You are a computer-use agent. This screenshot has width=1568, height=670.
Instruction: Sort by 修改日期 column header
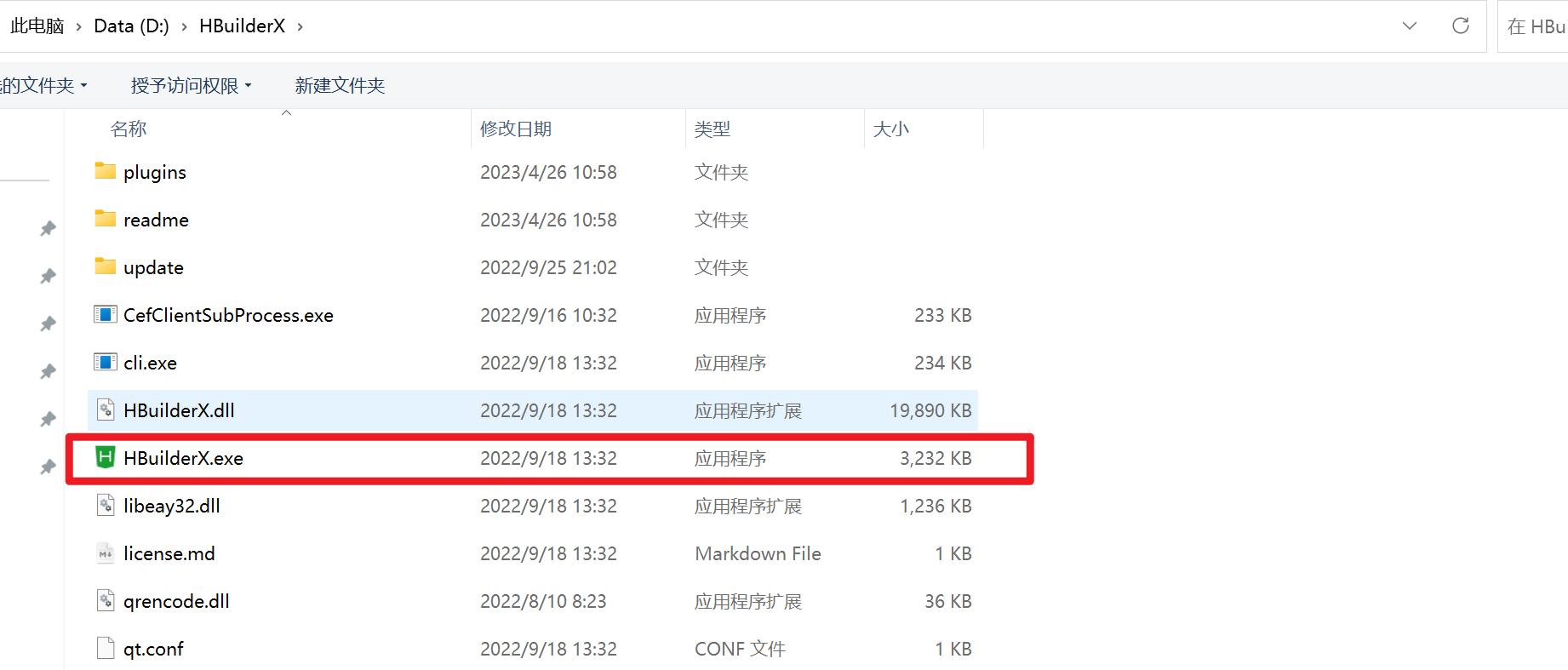tap(516, 129)
